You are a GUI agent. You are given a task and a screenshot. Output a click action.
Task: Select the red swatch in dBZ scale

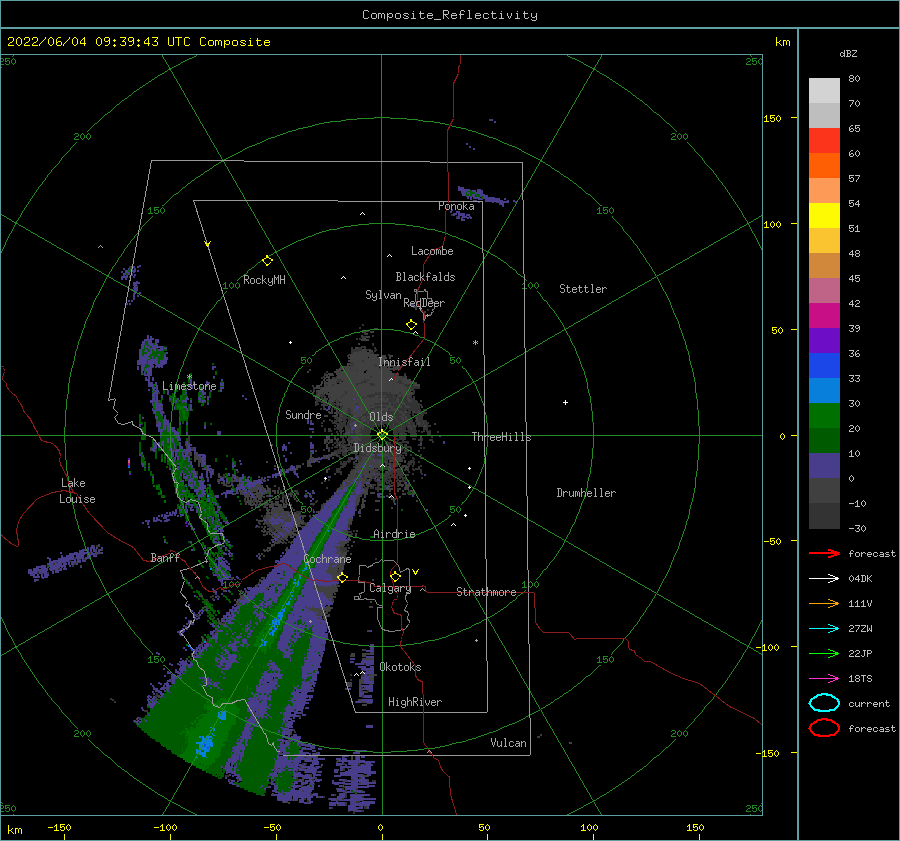point(824,140)
